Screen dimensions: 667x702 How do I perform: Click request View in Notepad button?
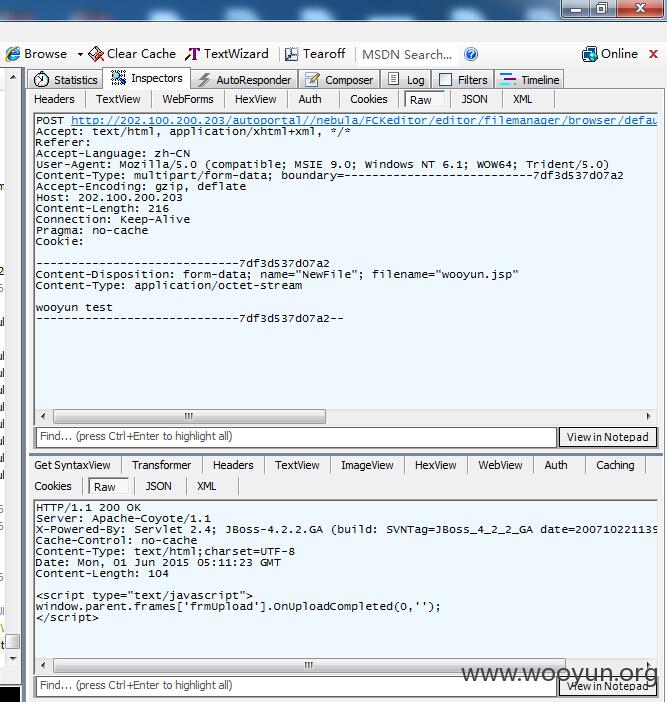click(x=607, y=437)
